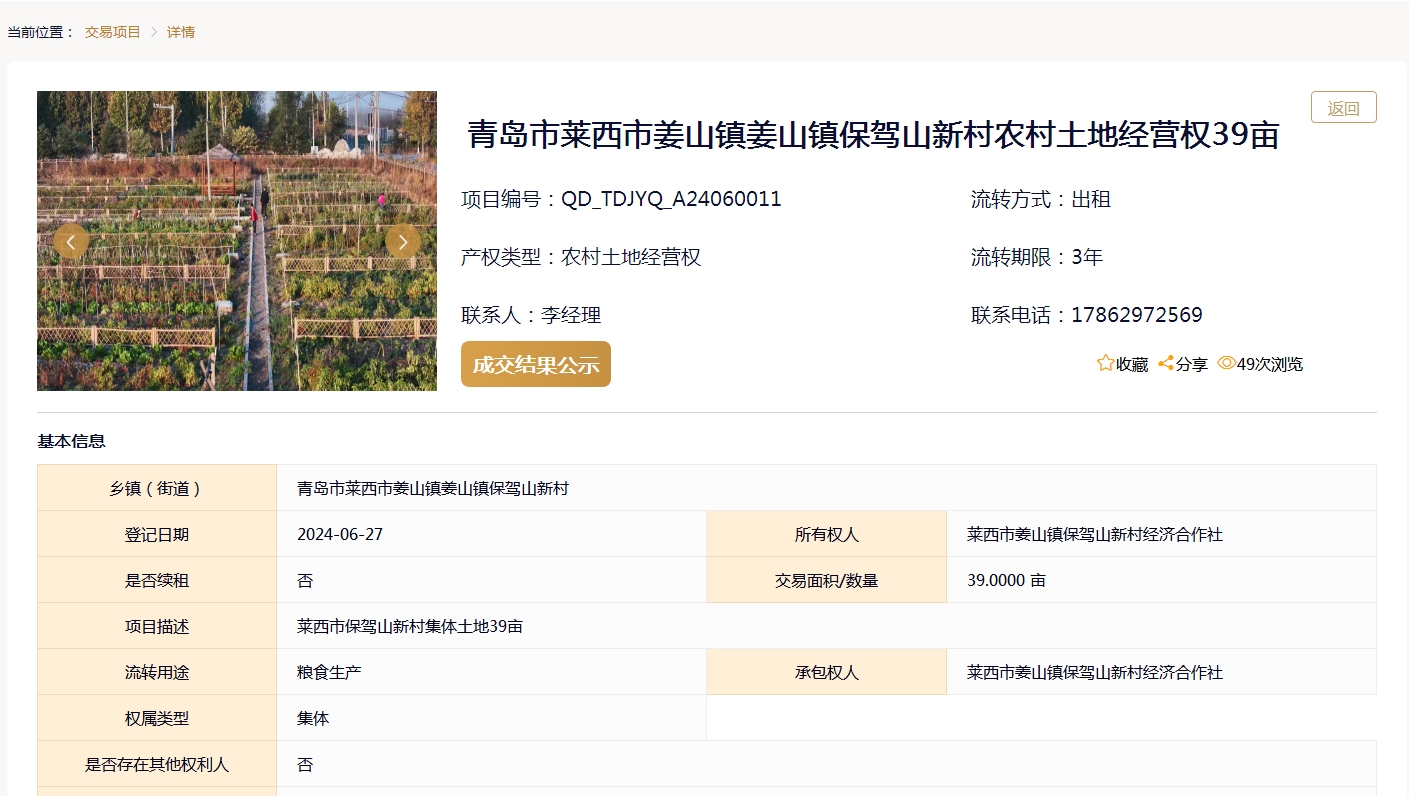Click the 当前位置 breadcrumb label

click(x=41, y=32)
